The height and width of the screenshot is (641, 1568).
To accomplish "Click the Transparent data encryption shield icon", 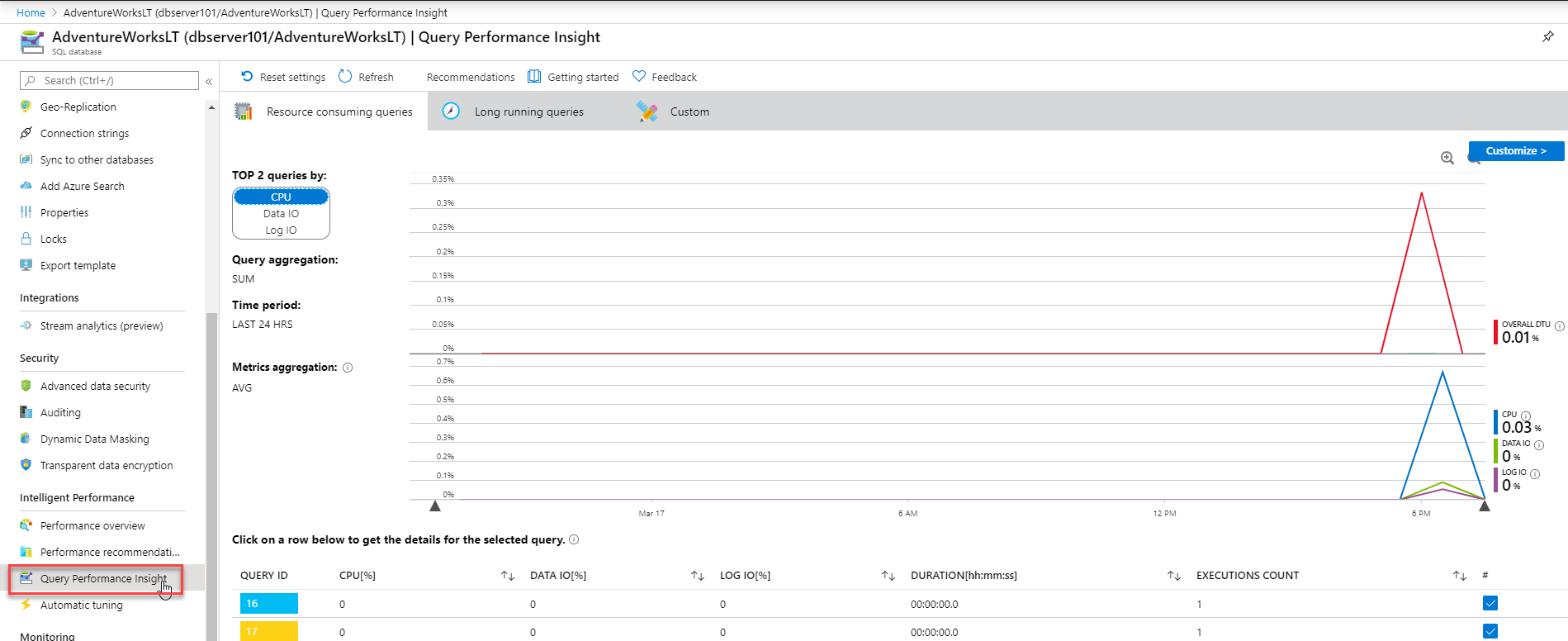I will pyautogui.click(x=26, y=465).
